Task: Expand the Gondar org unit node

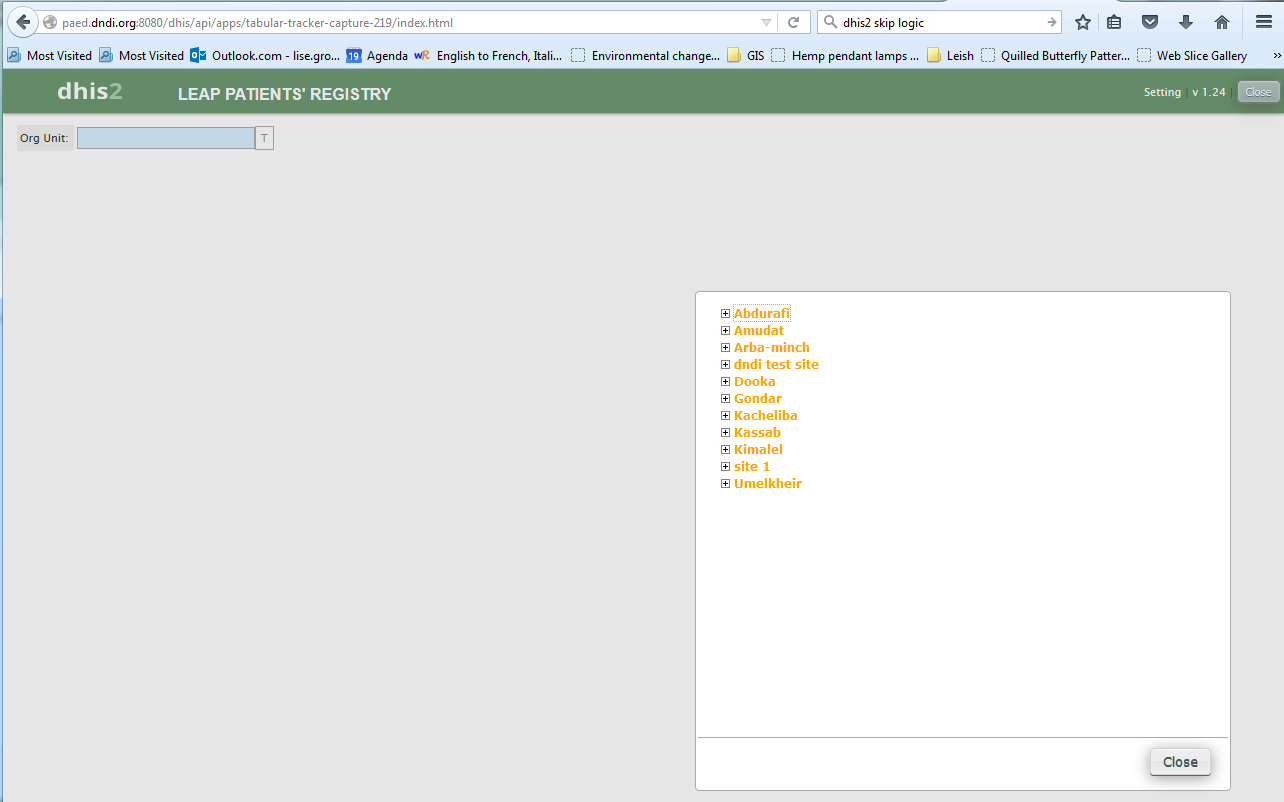Action: click(726, 399)
